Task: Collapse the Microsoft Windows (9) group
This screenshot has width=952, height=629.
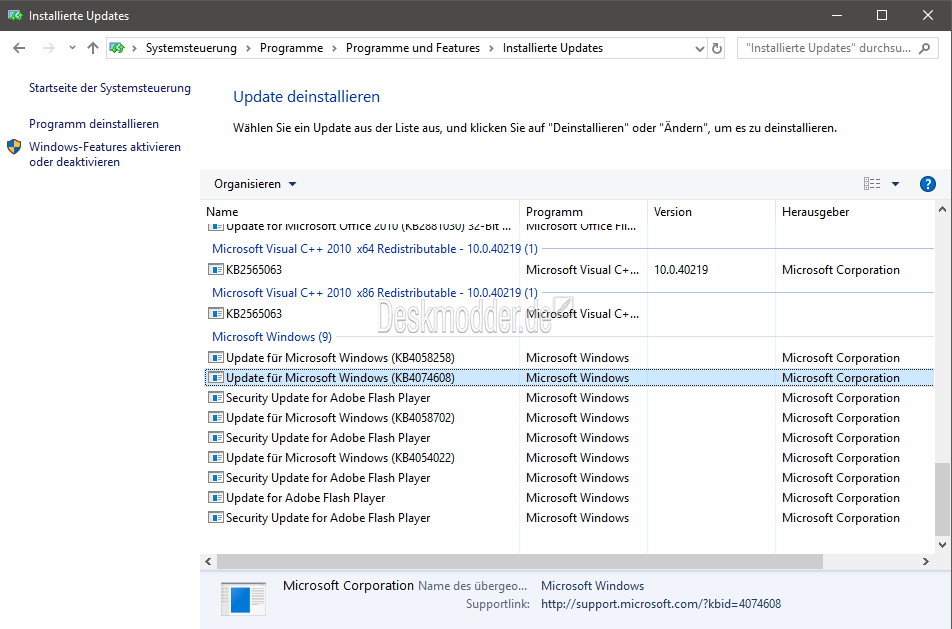Action: point(272,337)
